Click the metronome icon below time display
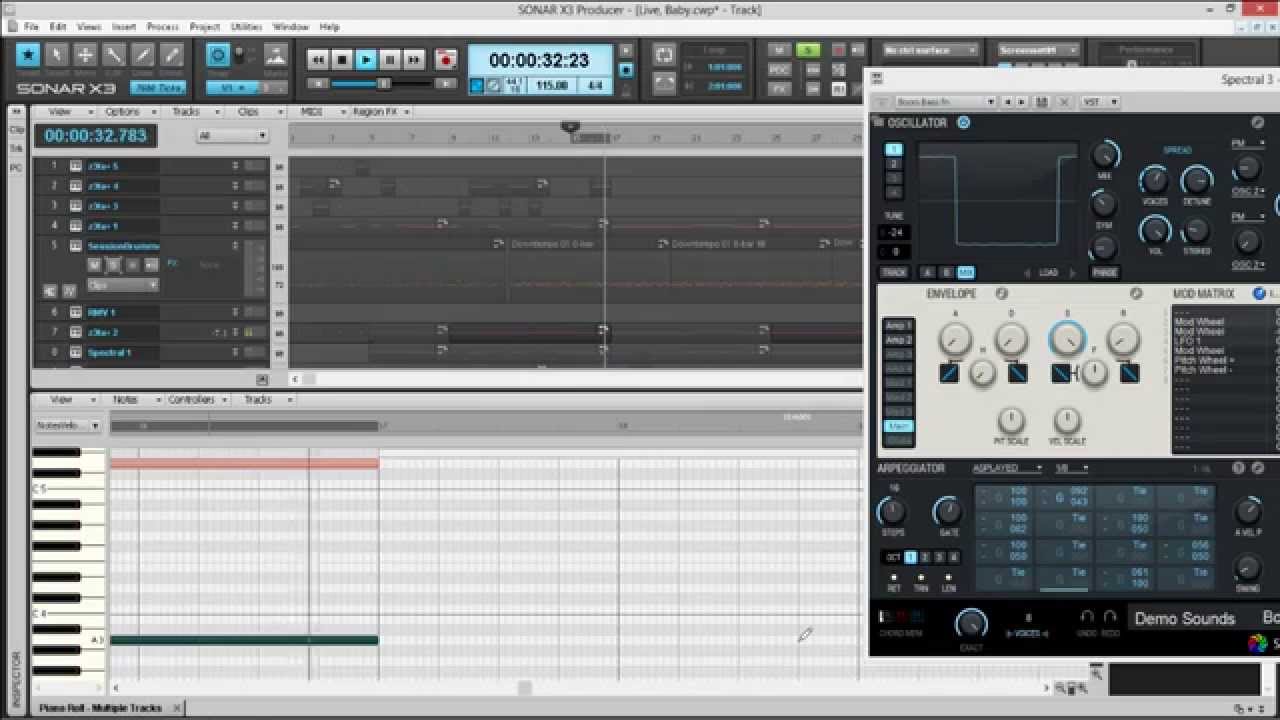The height and width of the screenshot is (720, 1280). pyautogui.click(x=494, y=86)
